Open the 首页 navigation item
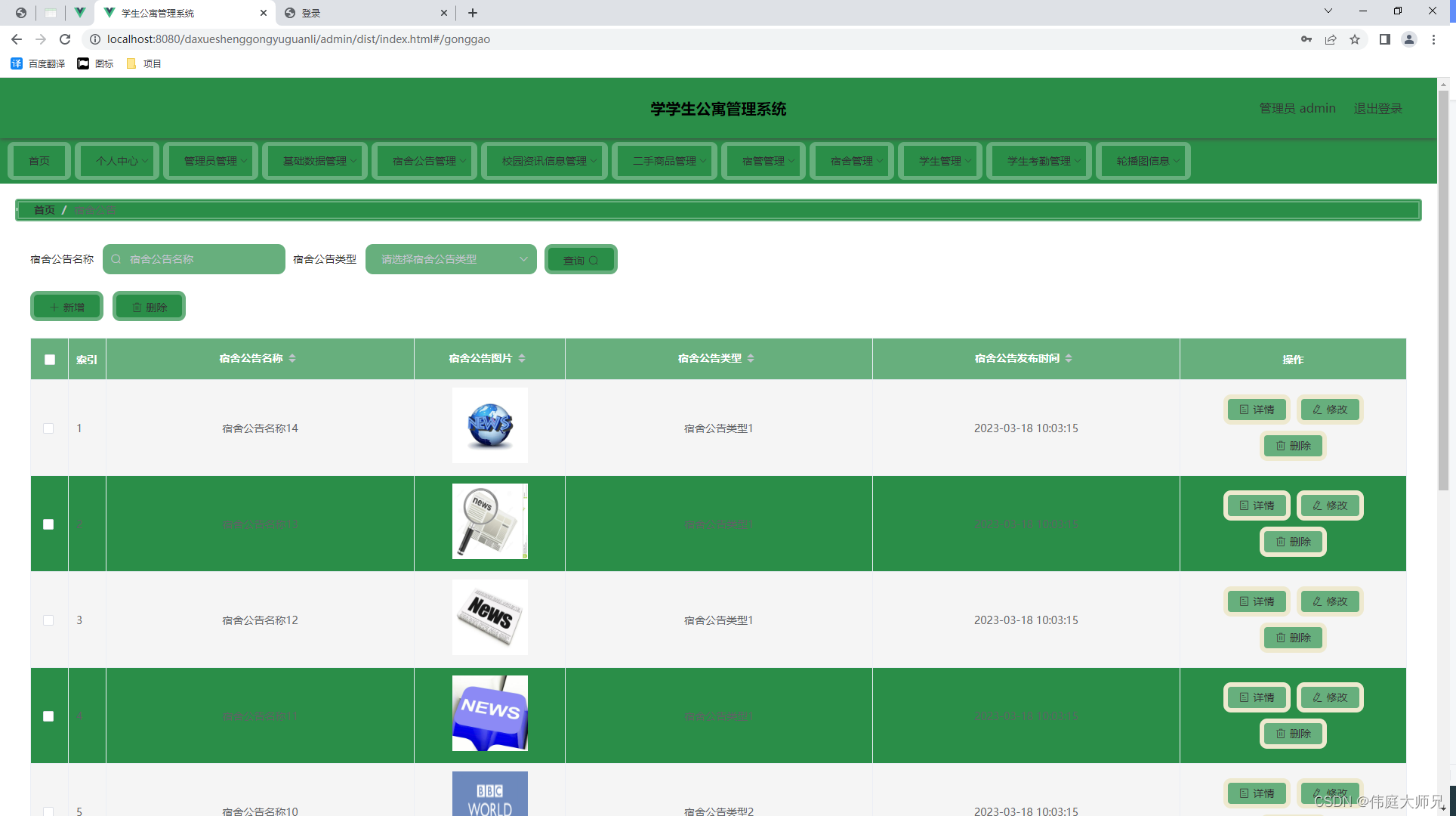1456x816 pixels. [39, 161]
